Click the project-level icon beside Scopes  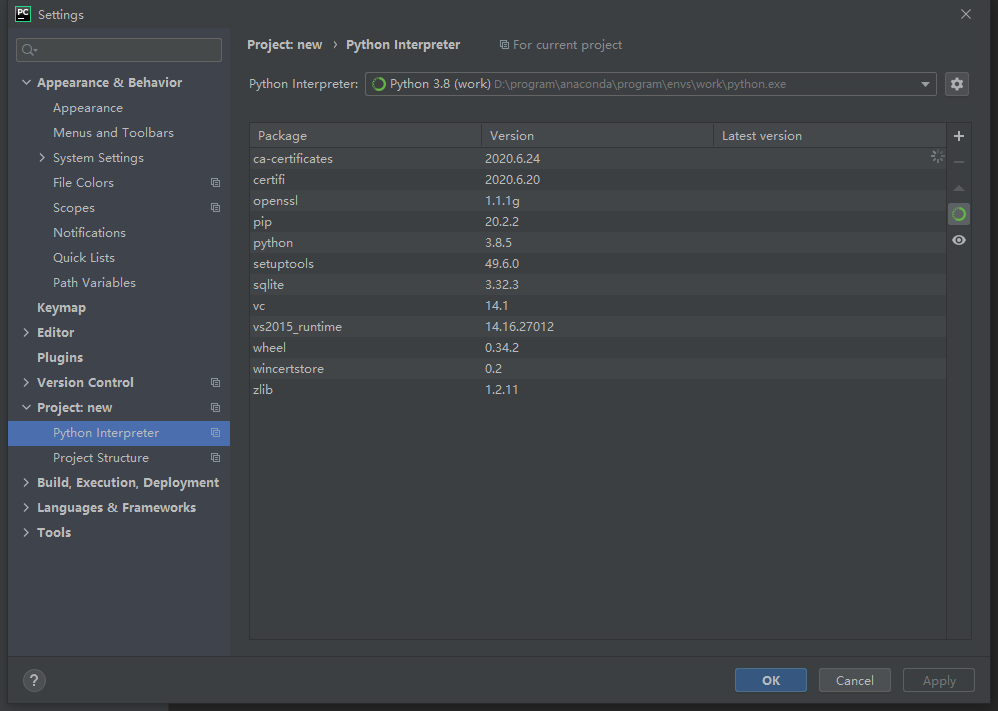(x=216, y=208)
